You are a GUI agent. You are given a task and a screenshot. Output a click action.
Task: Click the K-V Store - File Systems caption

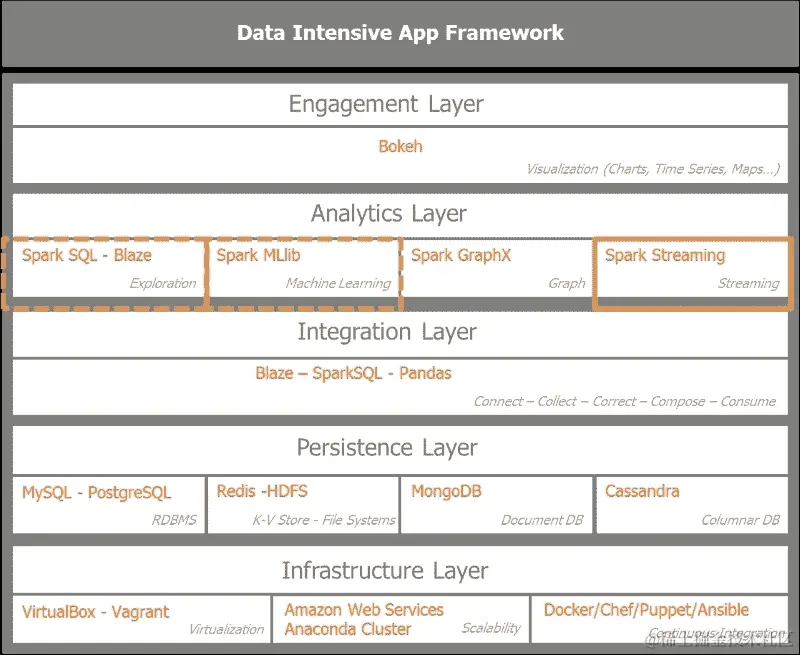click(x=324, y=520)
